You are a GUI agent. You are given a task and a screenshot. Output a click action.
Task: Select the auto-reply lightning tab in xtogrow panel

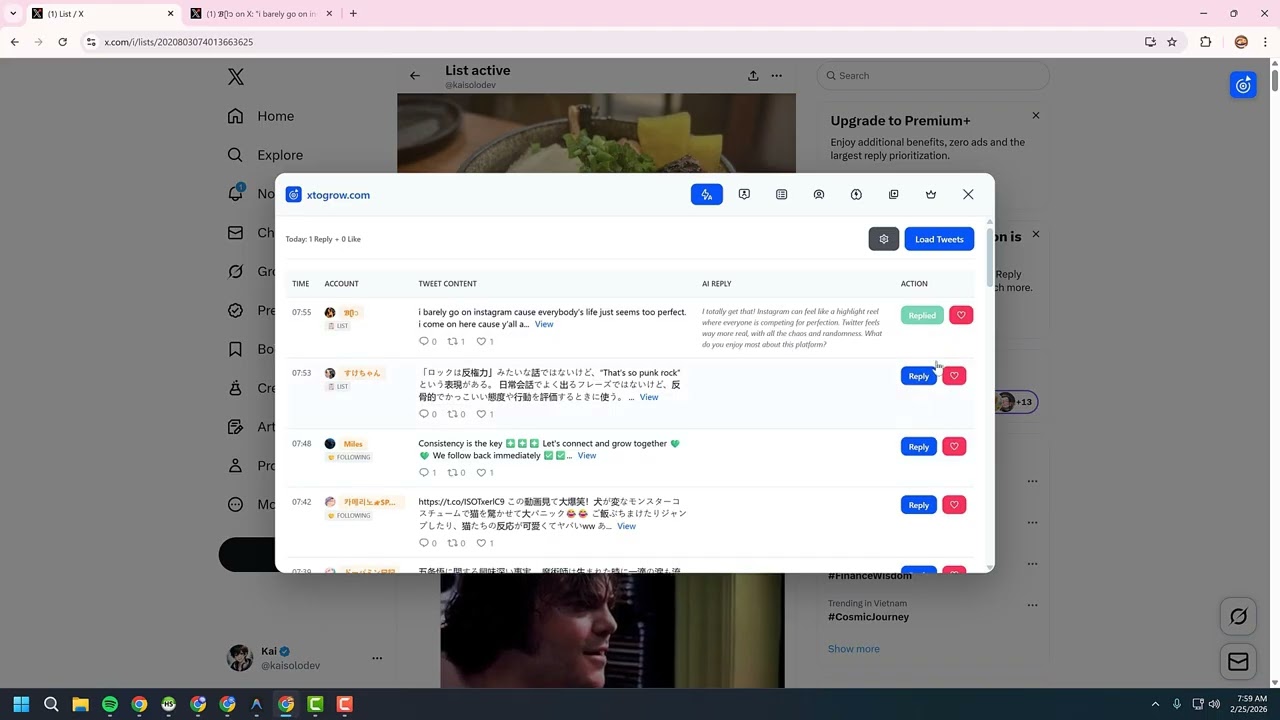[706, 195]
